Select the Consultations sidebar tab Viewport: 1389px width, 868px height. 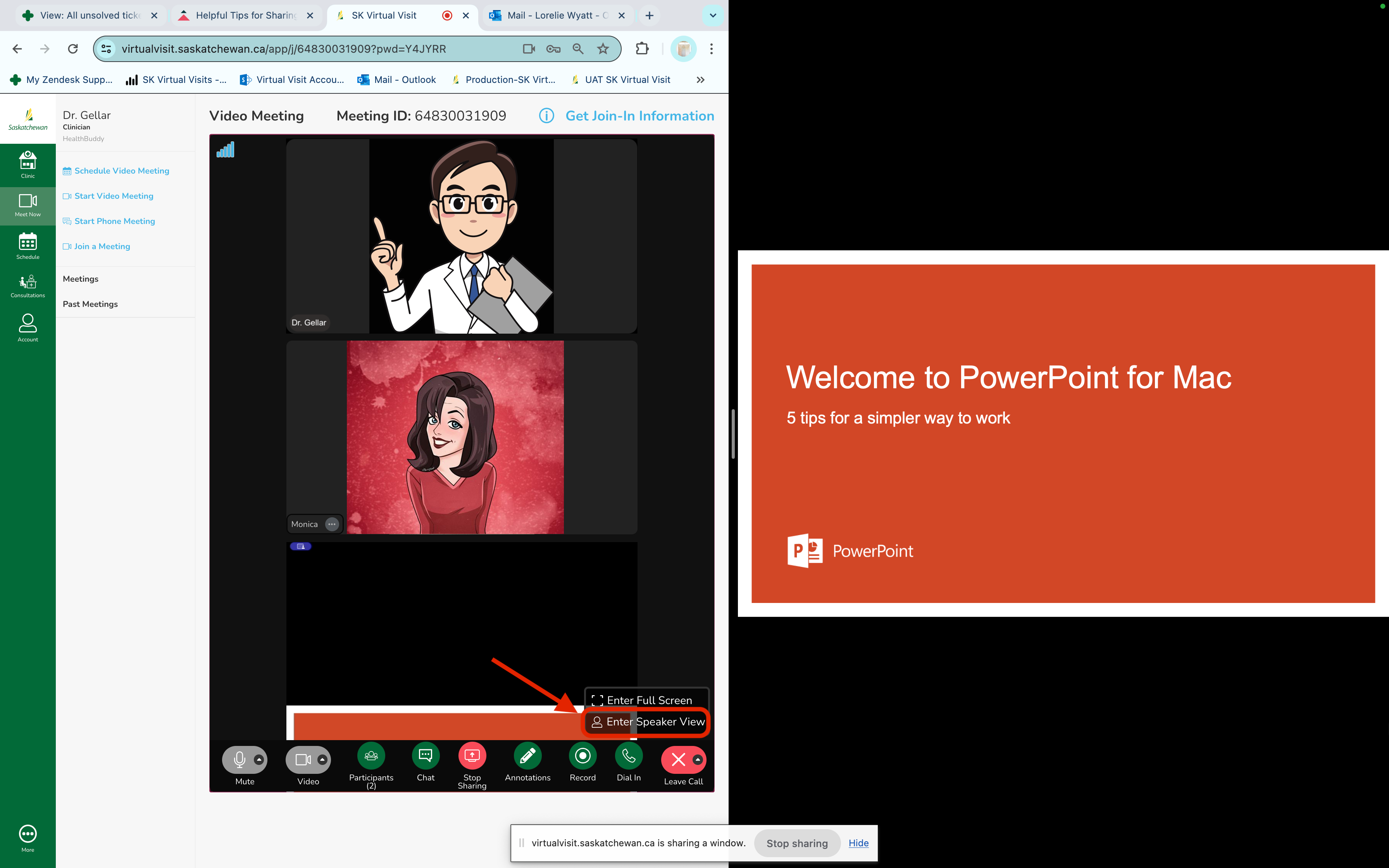(x=27, y=285)
